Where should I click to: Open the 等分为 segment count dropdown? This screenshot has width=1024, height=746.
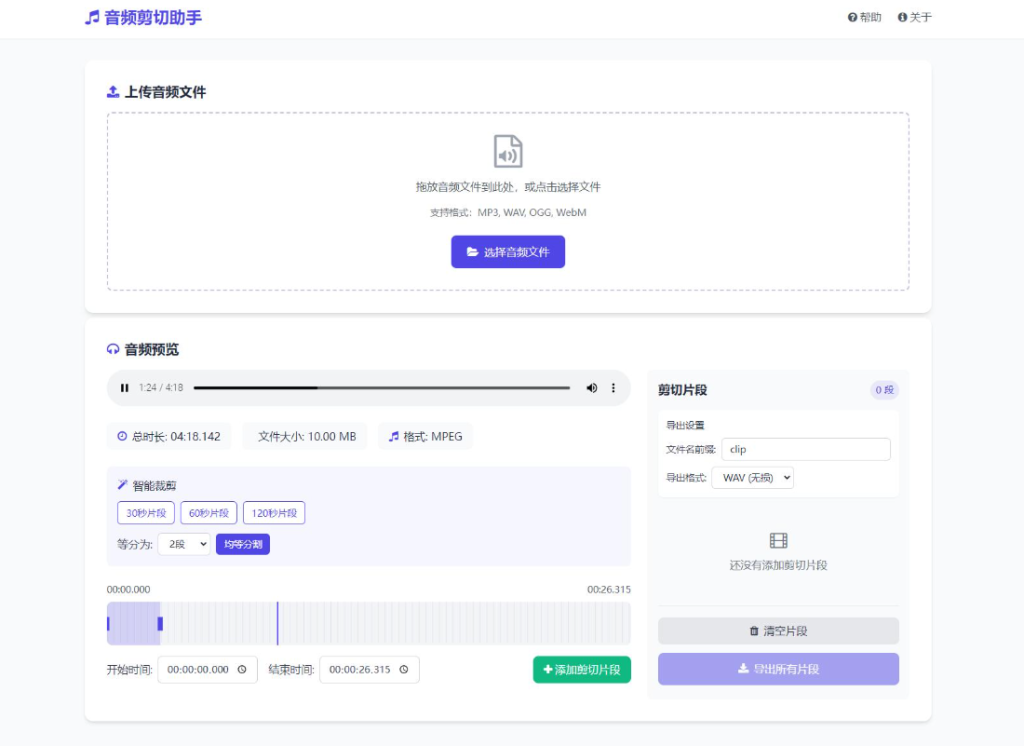pyautogui.click(x=184, y=545)
